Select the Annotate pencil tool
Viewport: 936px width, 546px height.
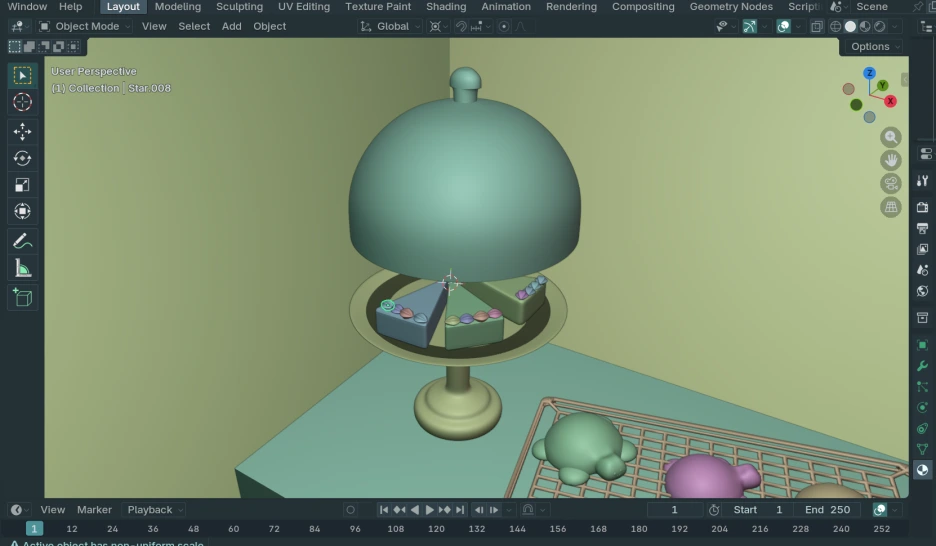tap(23, 241)
